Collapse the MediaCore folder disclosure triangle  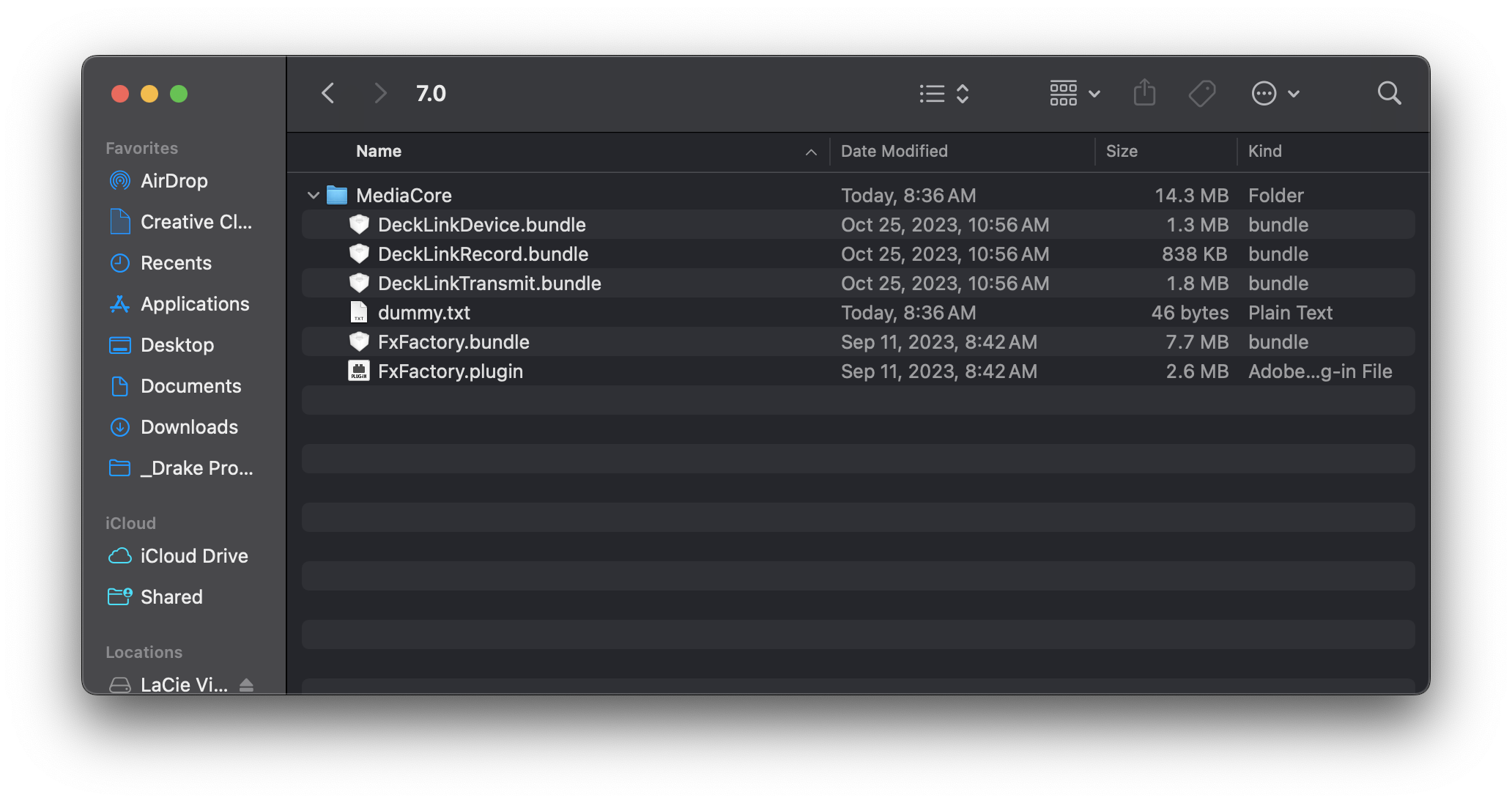point(314,195)
